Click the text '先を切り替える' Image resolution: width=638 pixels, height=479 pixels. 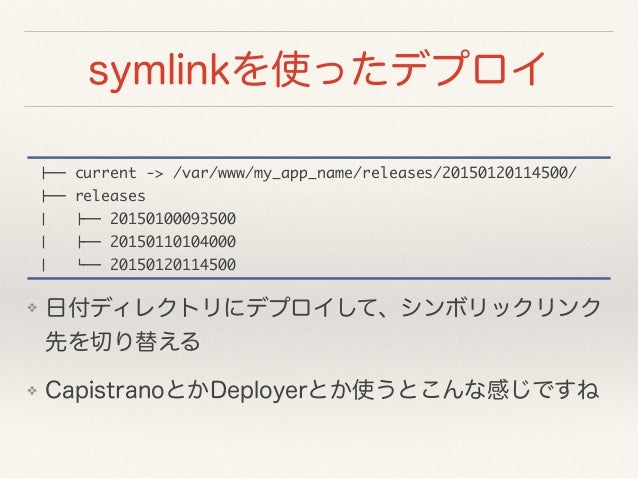coord(122,341)
